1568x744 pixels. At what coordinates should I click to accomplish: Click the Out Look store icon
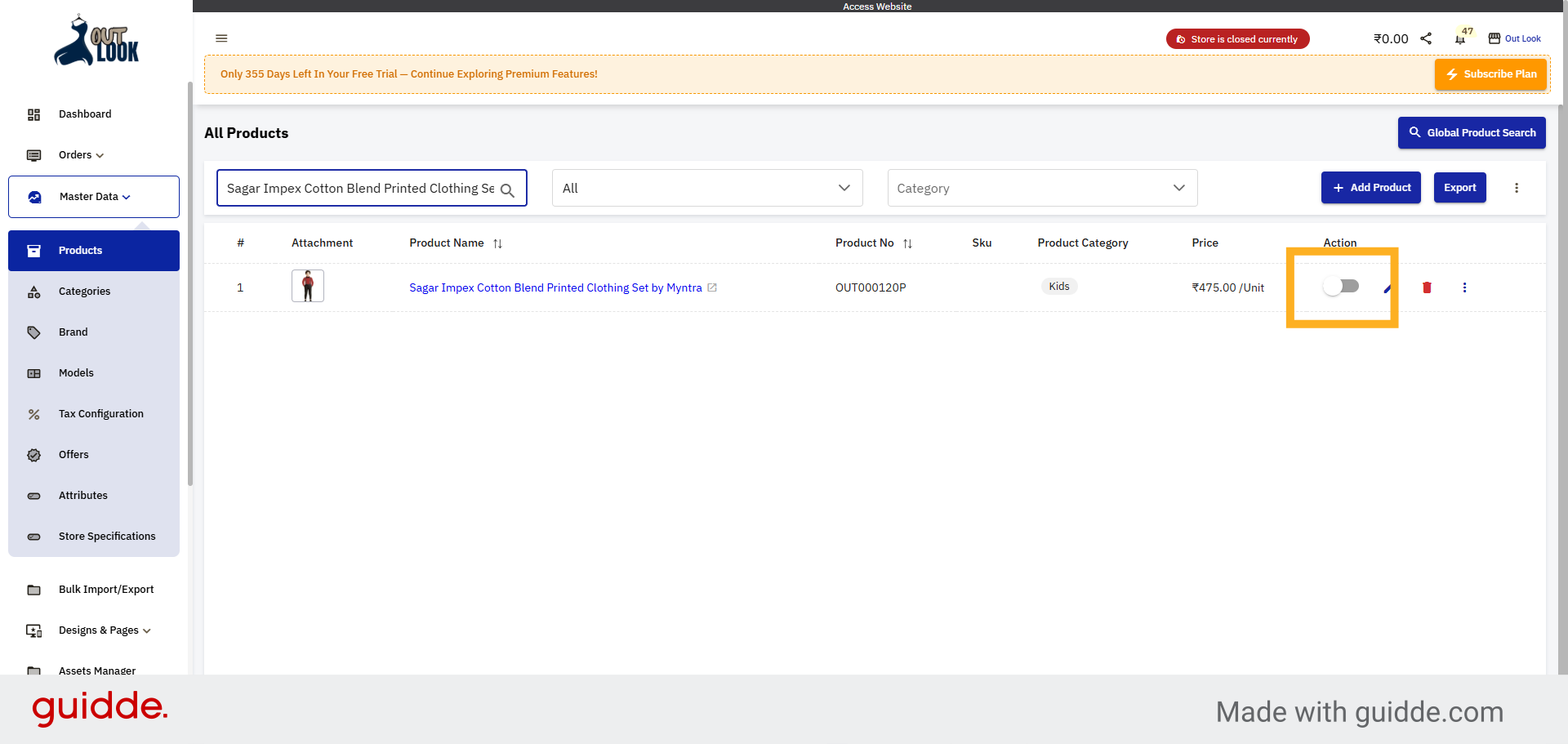point(1494,38)
